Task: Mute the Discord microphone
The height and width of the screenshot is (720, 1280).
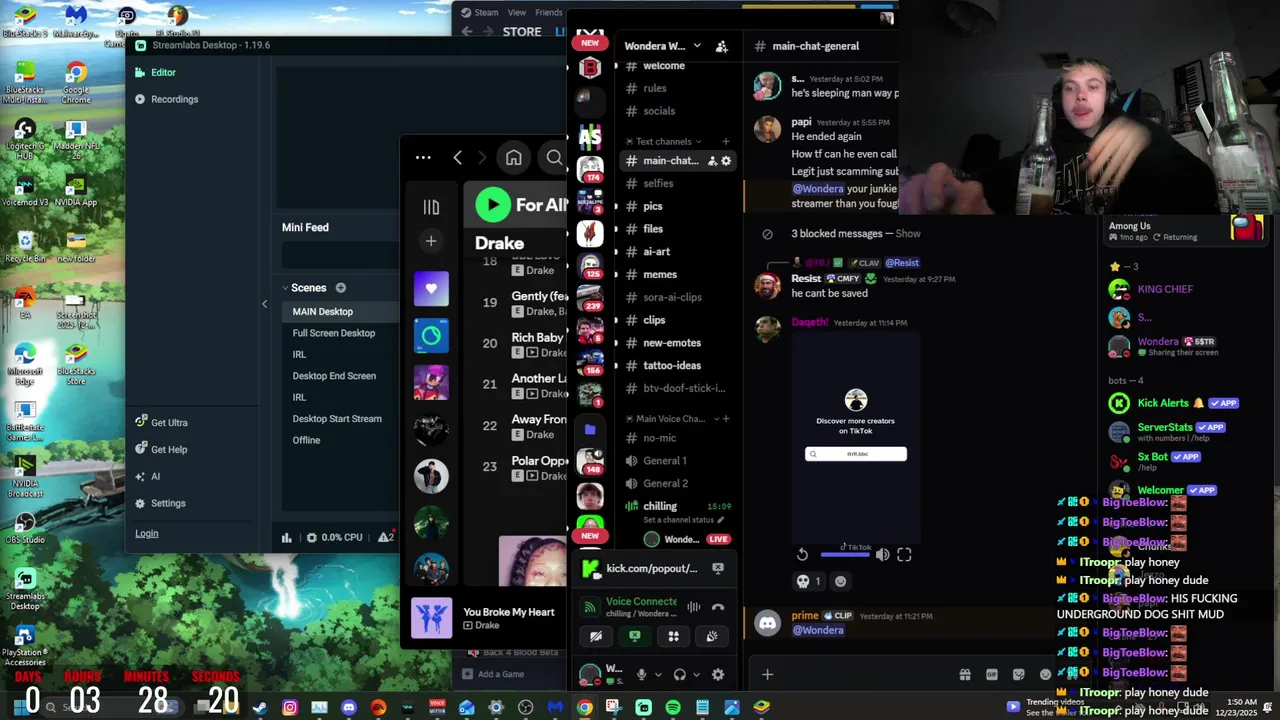Action: click(642, 675)
